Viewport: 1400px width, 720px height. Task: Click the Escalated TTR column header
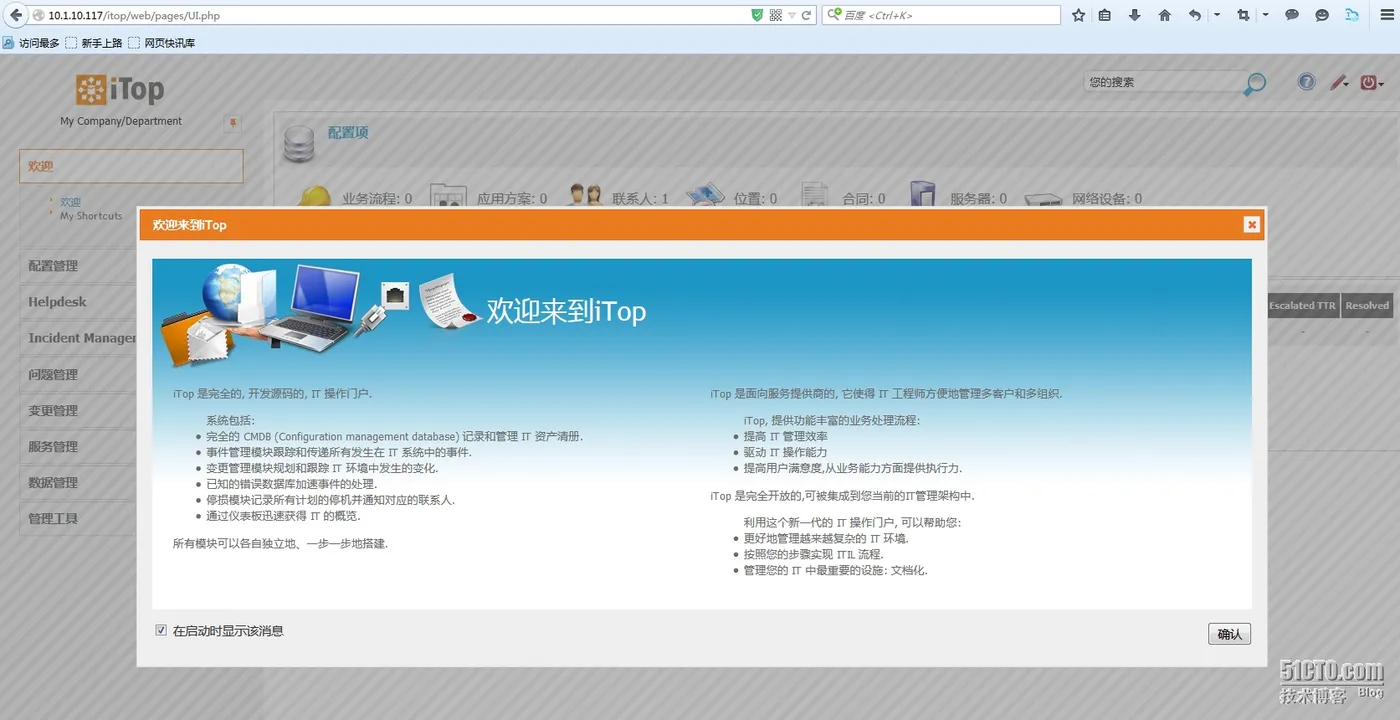click(1302, 306)
